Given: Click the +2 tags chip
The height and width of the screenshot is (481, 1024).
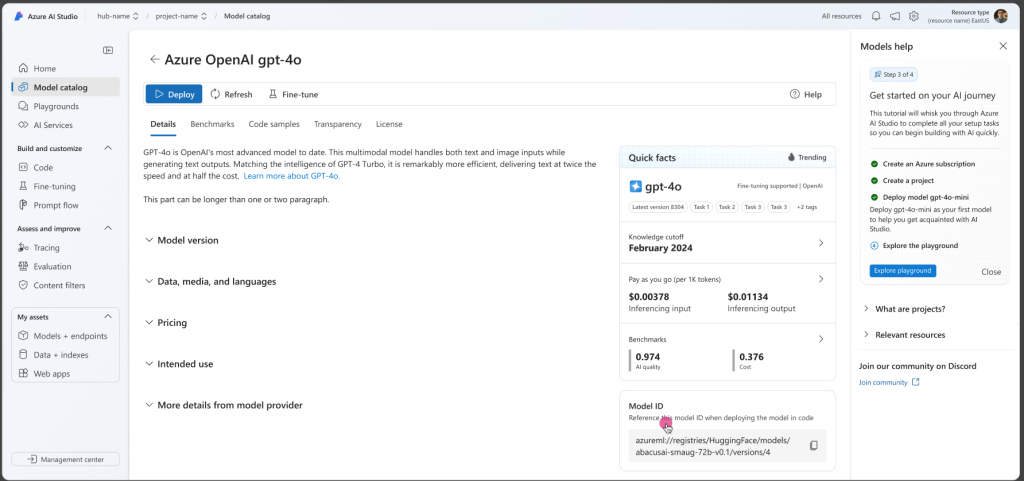Looking at the screenshot, I should (807, 207).
